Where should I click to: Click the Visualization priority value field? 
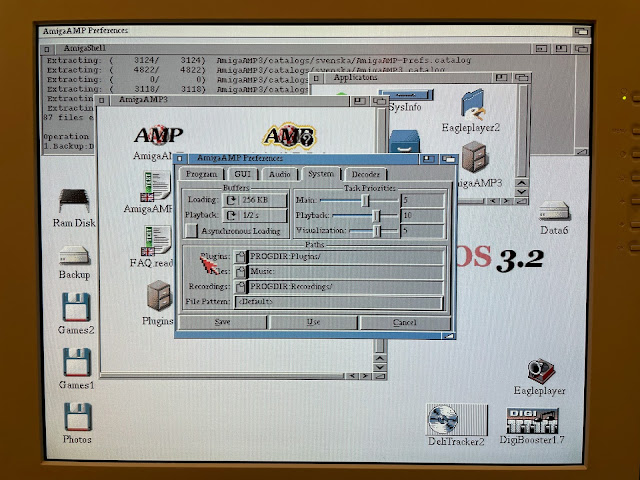click(x=422, y=231)
